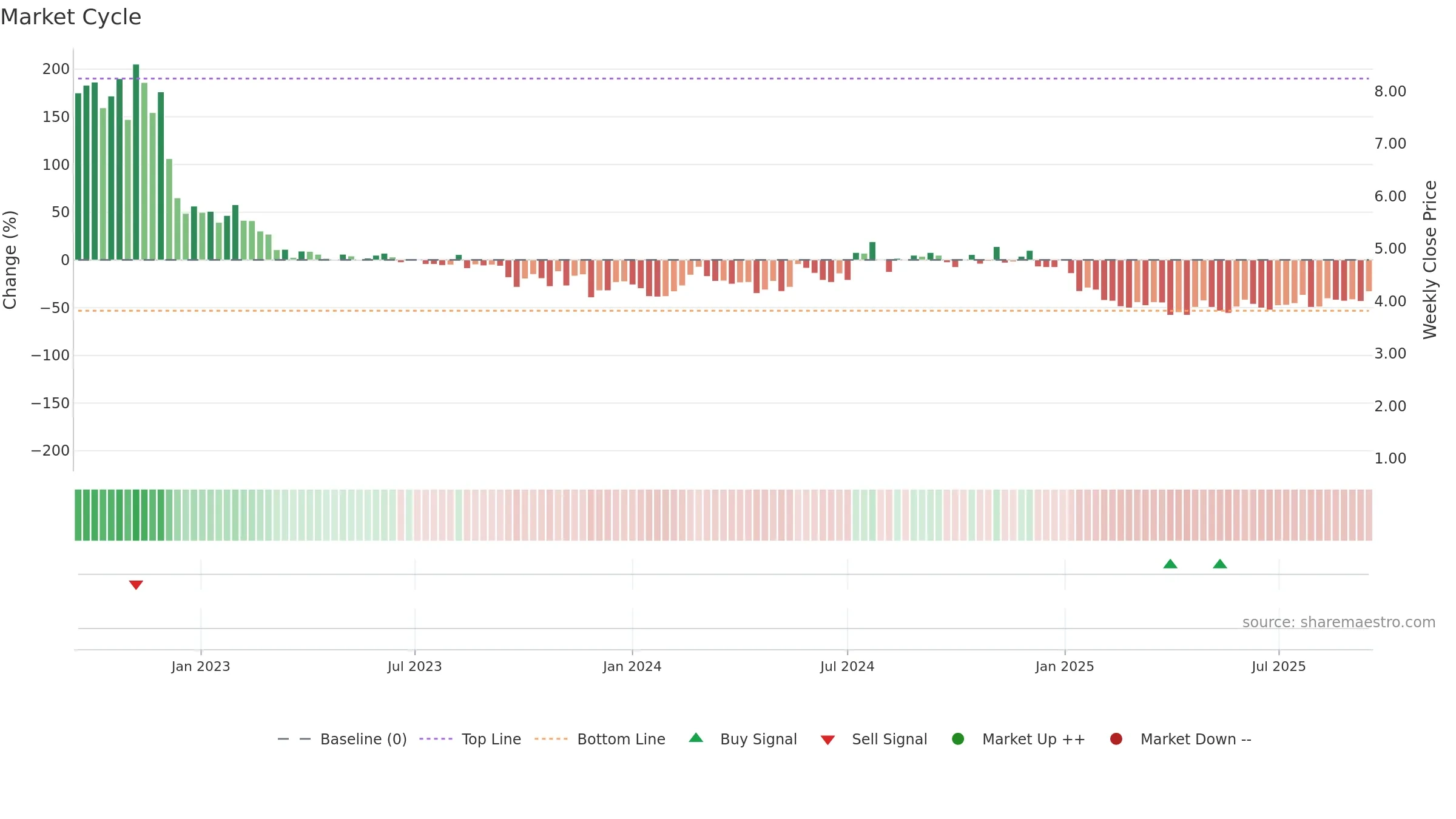Click the tallest green bar above 200 percent

pyautogui.click(x=136, y=162)
